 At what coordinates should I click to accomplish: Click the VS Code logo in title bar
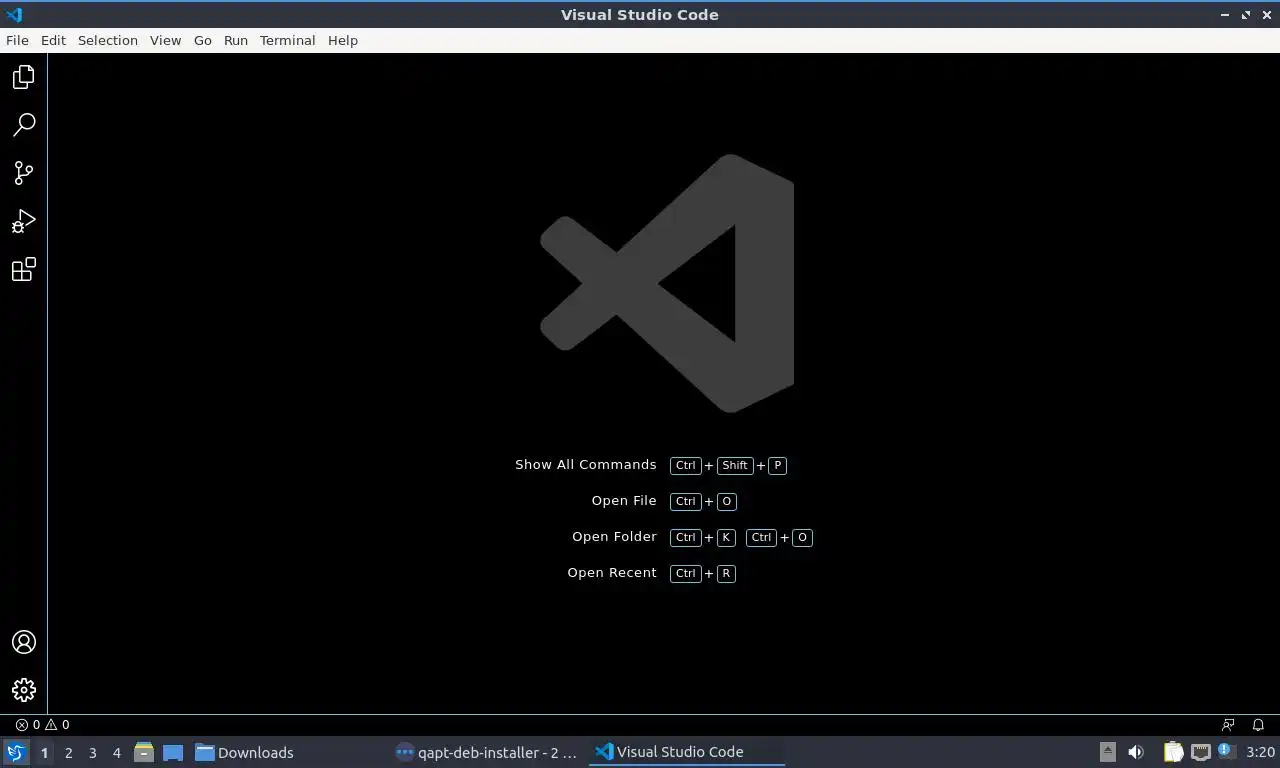click(x=14, y=14)
